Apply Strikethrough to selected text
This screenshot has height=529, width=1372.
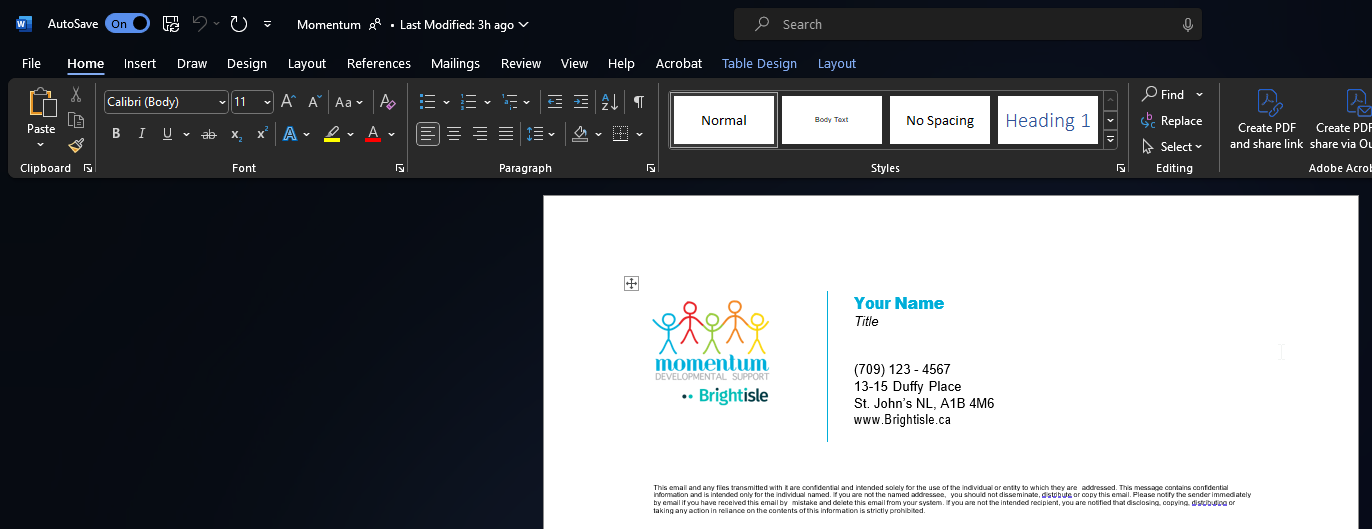coord(208,134)
